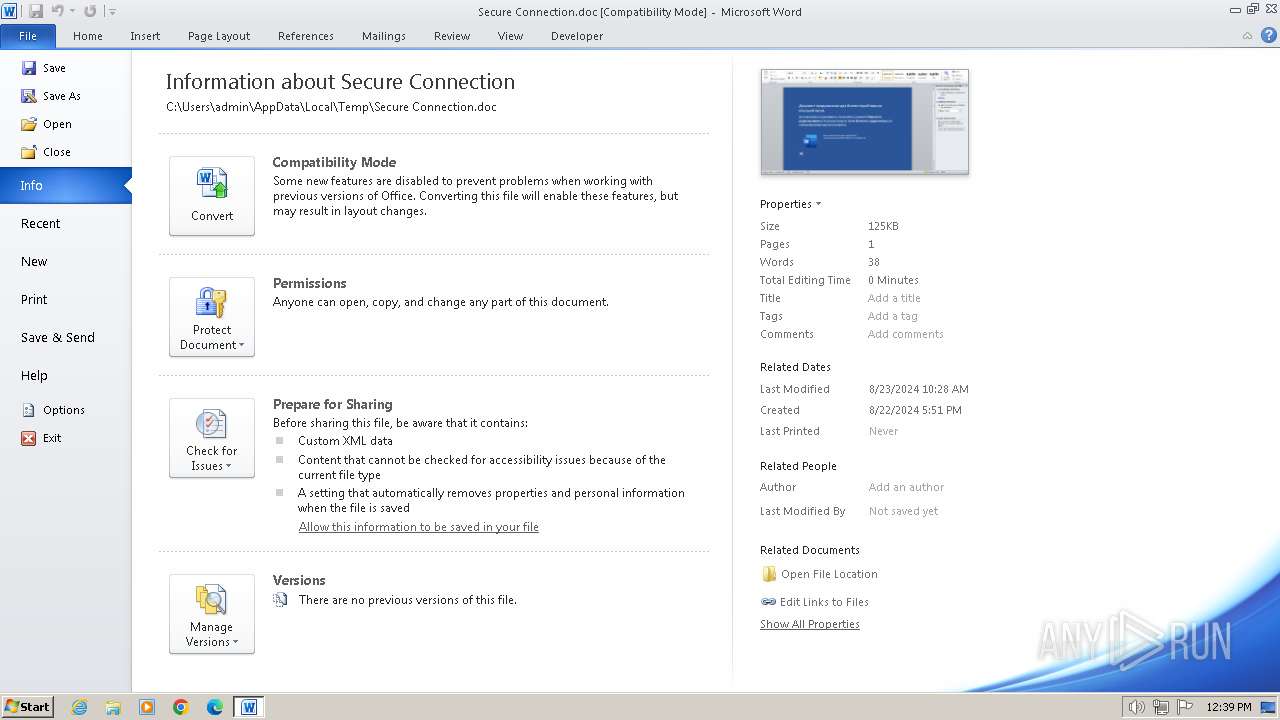Open Internet Explorer from taskbar

coord(79,707)
